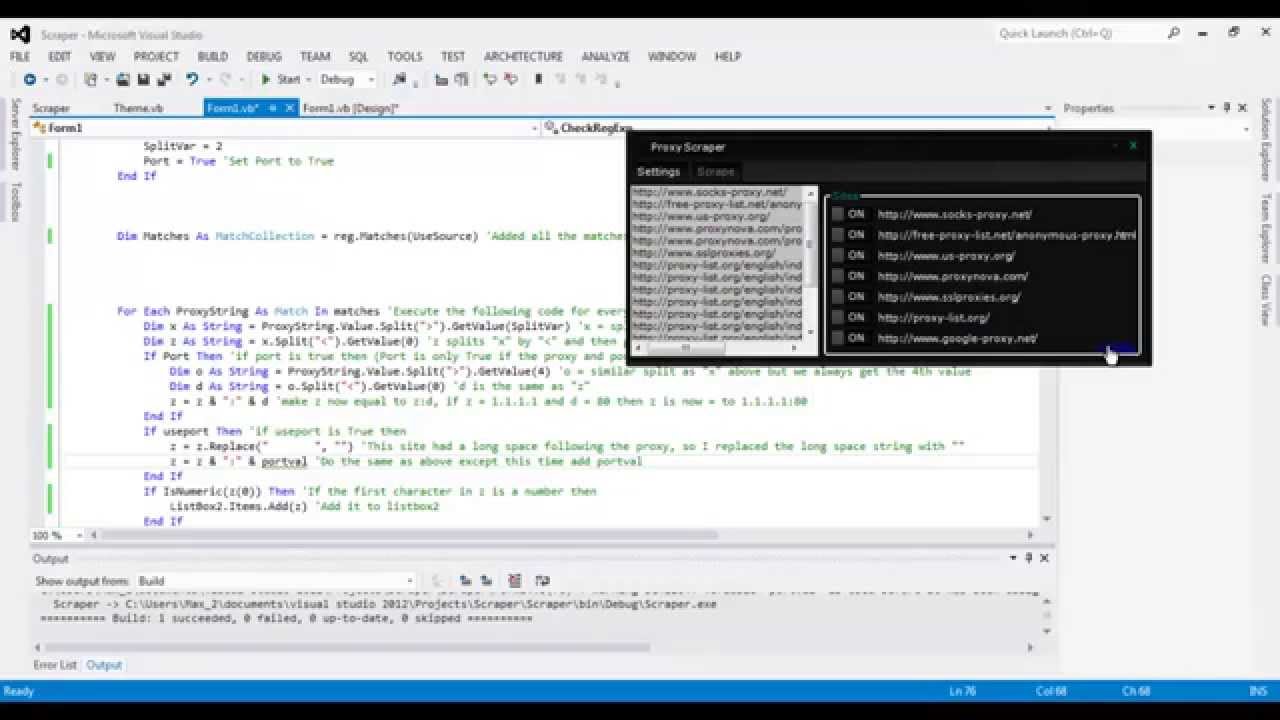The width and height of the screenshot is (1280, 720).
Task: Open the Team Explorer side tab
Action: [1266, 227]
